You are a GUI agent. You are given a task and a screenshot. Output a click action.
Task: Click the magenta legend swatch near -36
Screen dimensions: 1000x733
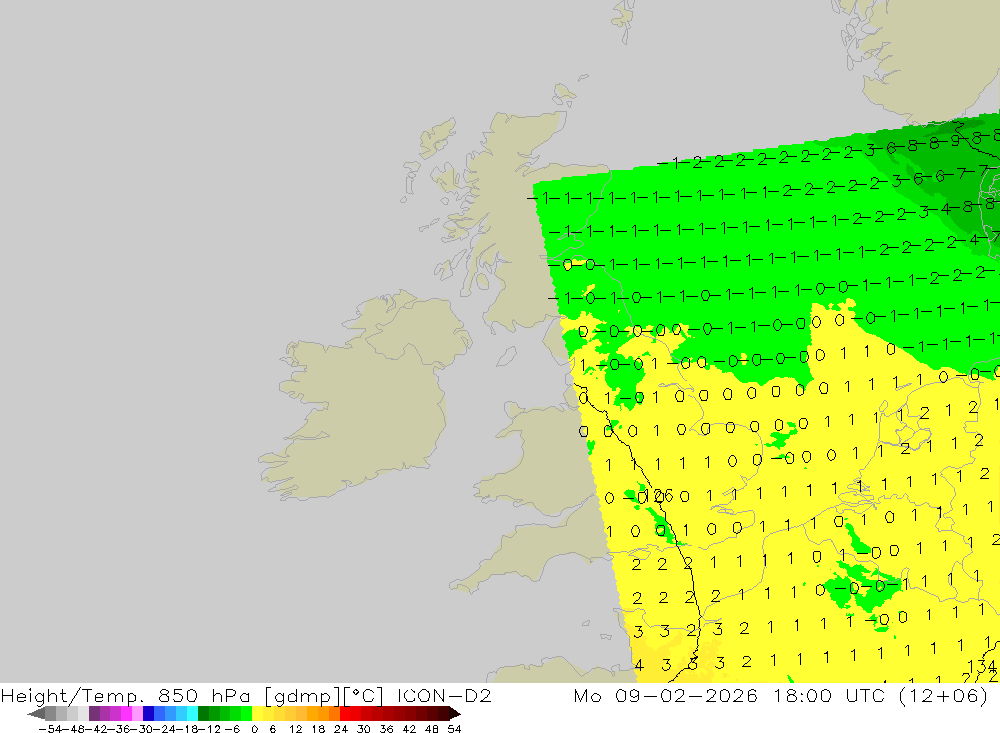(x=126, y=714)
